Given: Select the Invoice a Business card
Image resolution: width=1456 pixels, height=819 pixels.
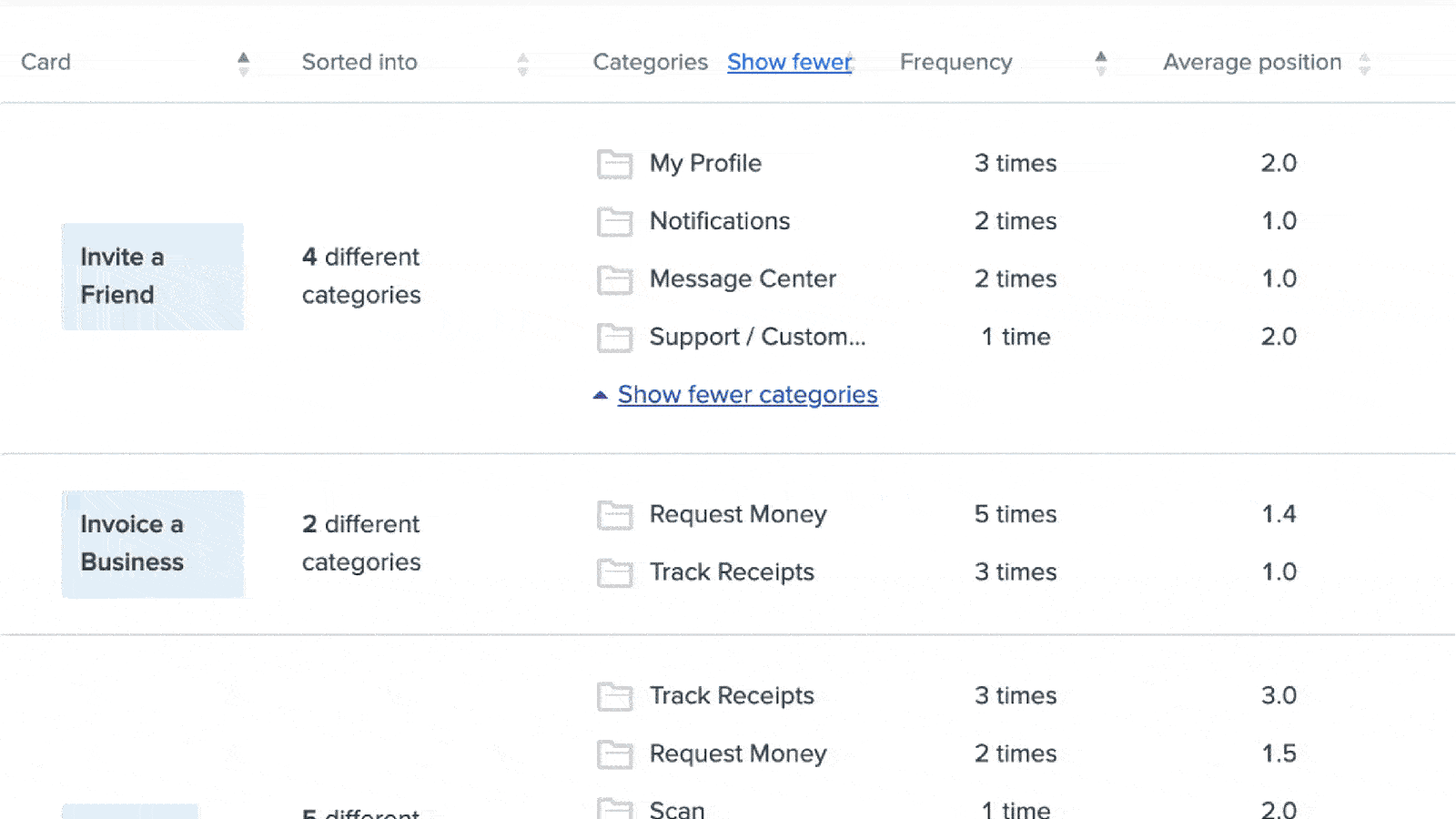Looking at the screenshot, I should tap(153, 544).
